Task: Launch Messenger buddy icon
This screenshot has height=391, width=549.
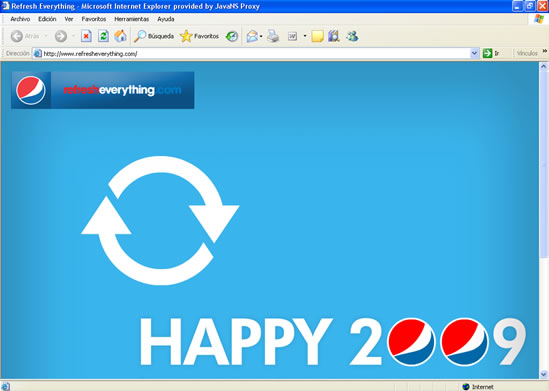Action: [352, 36]
